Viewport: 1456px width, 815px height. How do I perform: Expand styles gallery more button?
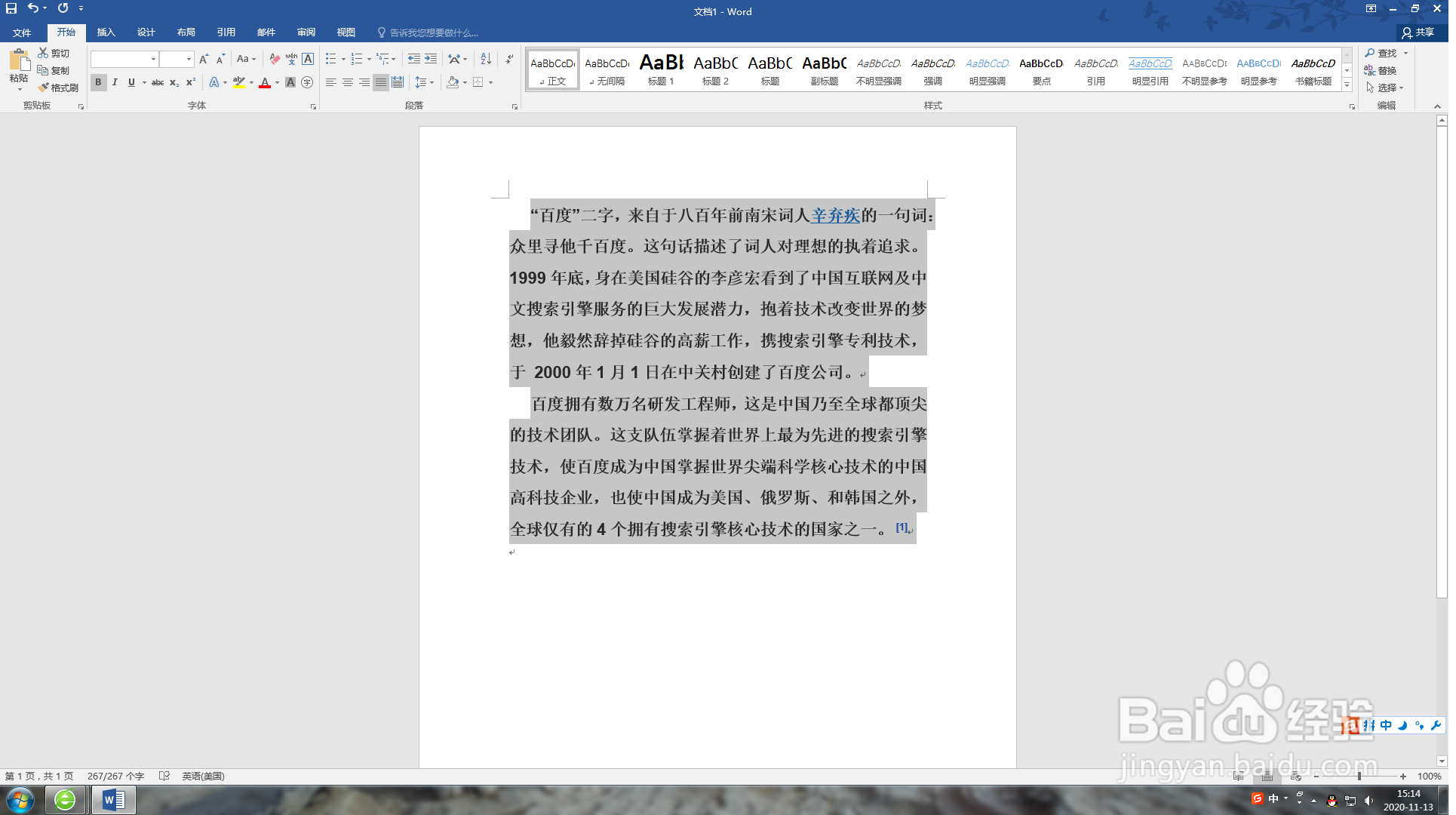(x=1347, y=85)
